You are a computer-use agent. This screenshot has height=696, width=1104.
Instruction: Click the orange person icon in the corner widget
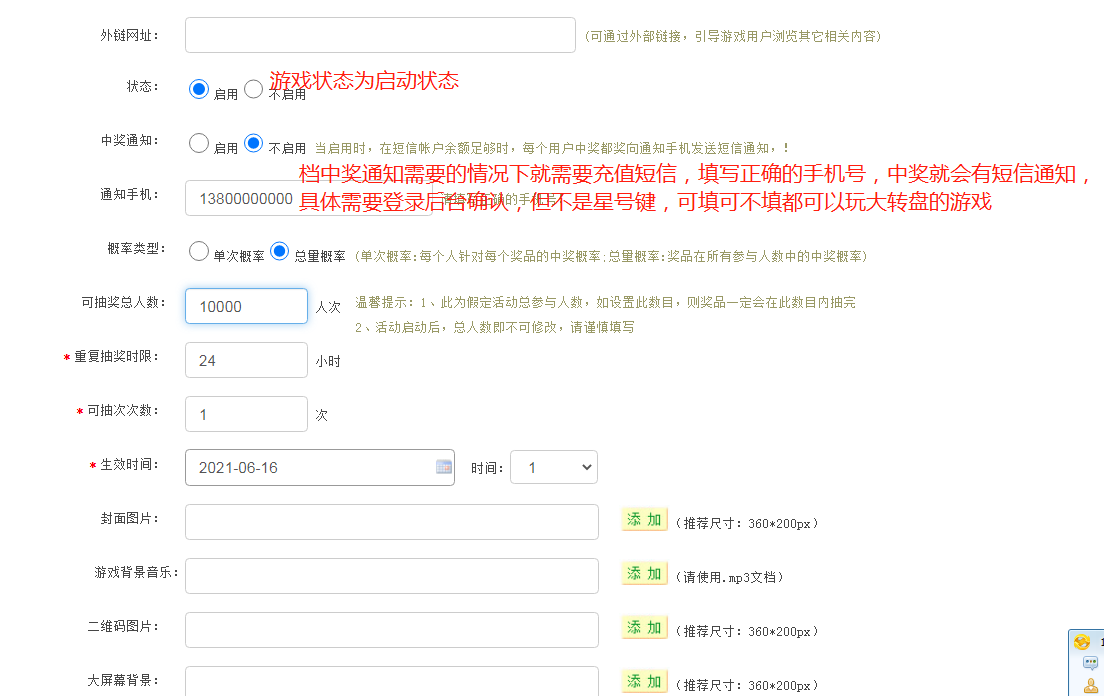pyautogui.click(x=1090, y=685)
